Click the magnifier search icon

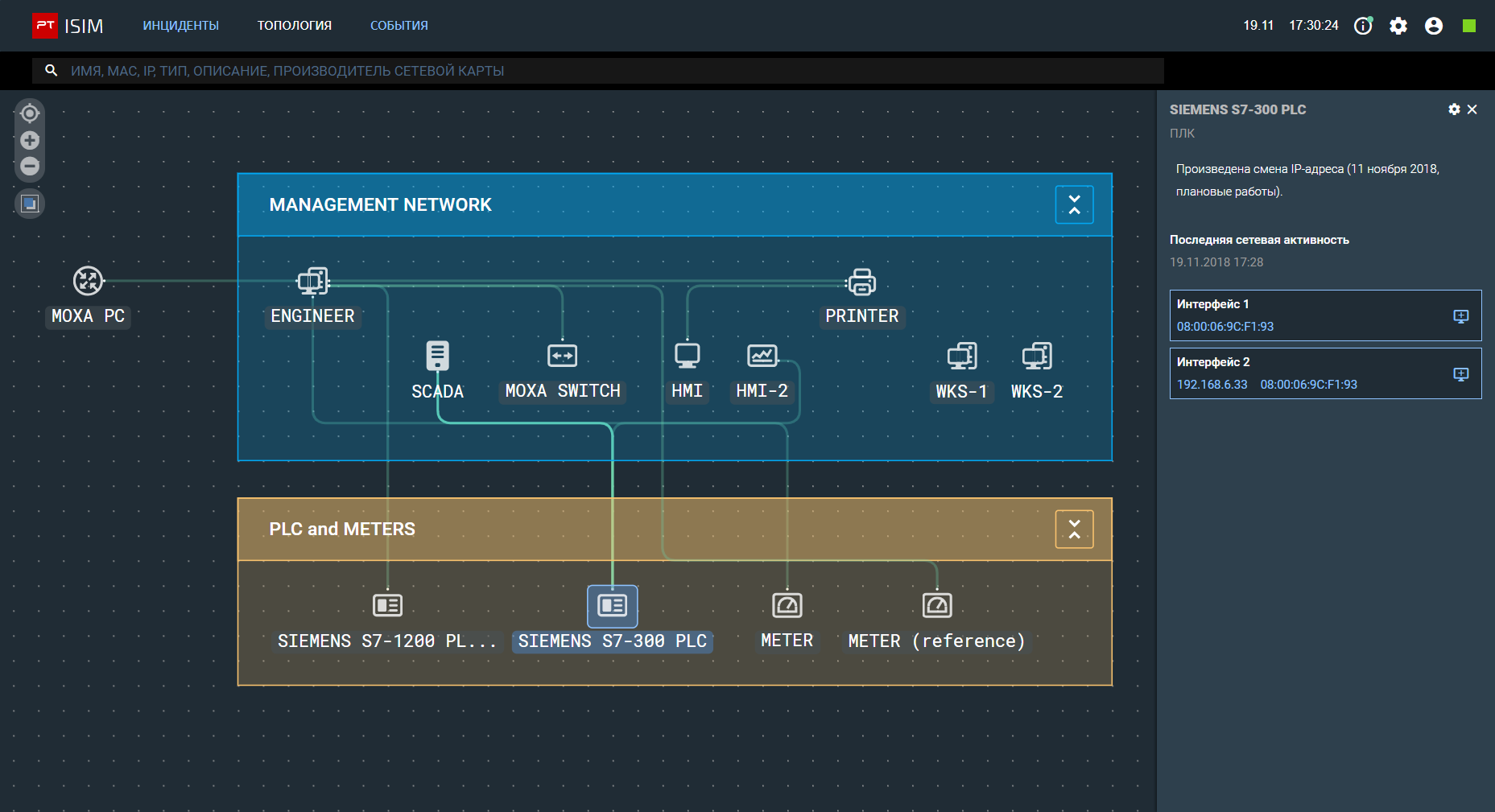click(52, 71)
